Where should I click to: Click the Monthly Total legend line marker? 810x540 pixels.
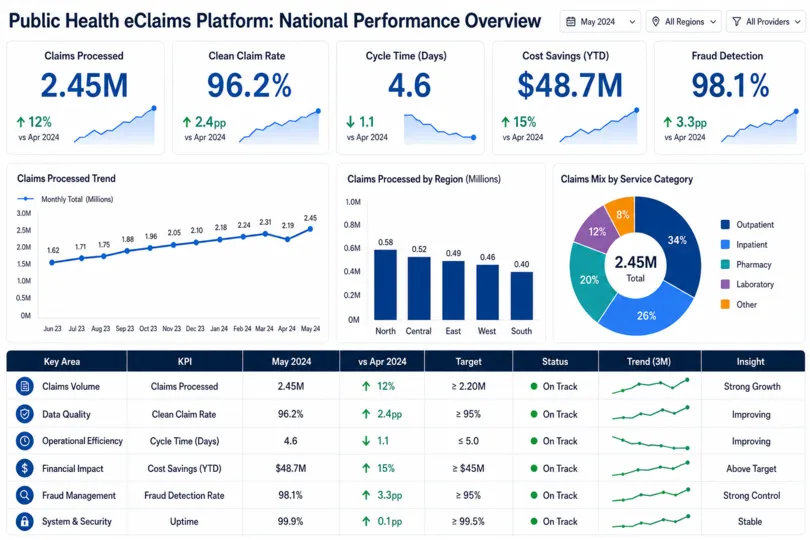[25, 199]
